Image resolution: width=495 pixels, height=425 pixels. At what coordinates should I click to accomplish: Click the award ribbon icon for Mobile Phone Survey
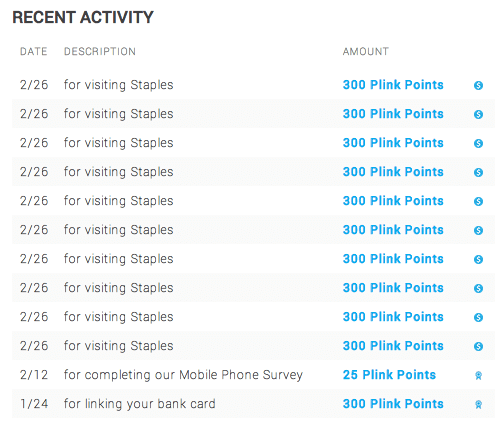(x=478, y=376)
